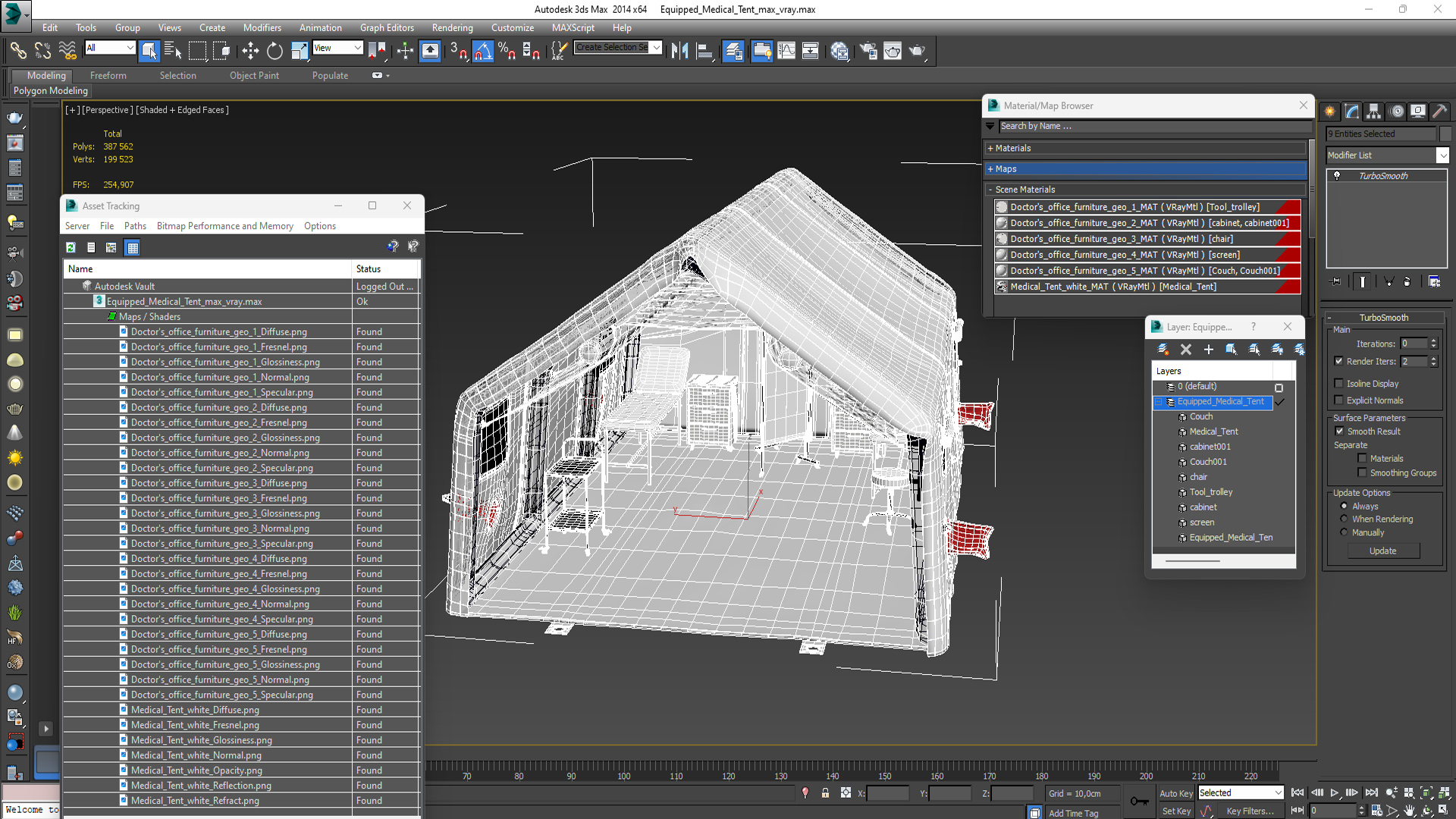Toggle the Isoline Display checkbox
This screenshot has height=819, width=1456.
pos(1338,384)
